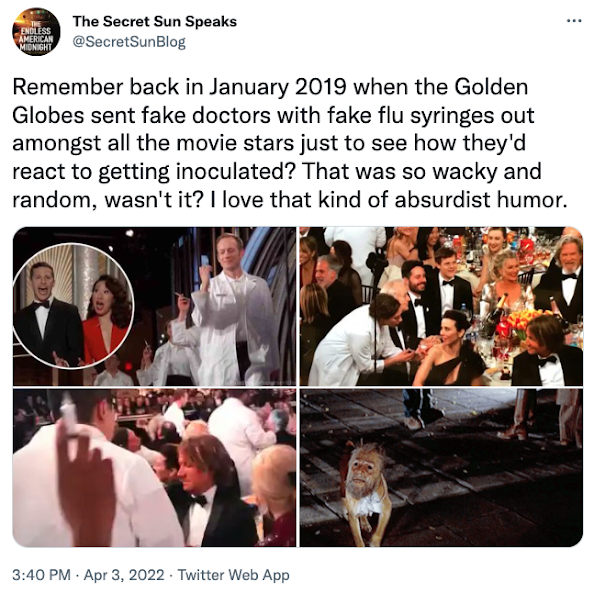Enlarge the top-left photo of doctors on stage
This screenshot has width=594, height=593.
point(154,306)
